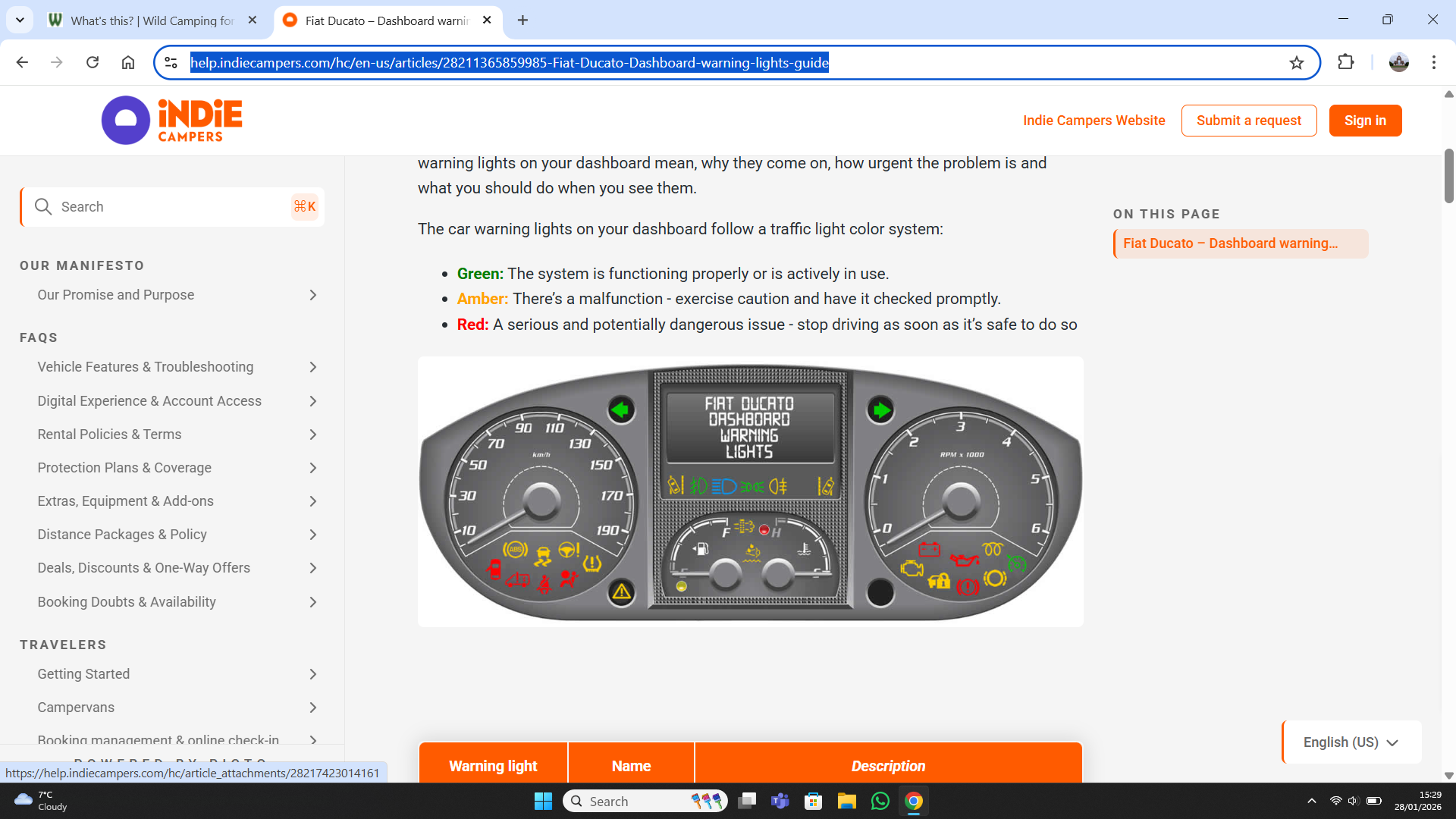The width and height of the screenshot is (1456, 819).
Task: Click the Wi-Fi icon in the system tray
Action: point(1335,801)
